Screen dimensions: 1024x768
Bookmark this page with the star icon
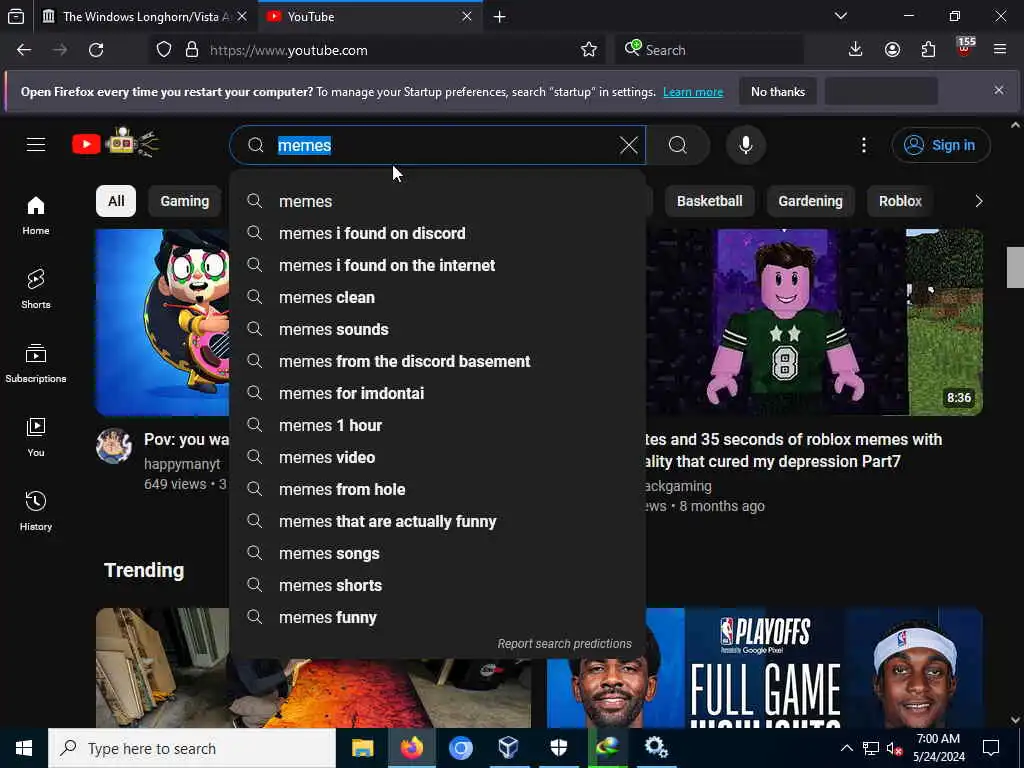tap(588, 50)
